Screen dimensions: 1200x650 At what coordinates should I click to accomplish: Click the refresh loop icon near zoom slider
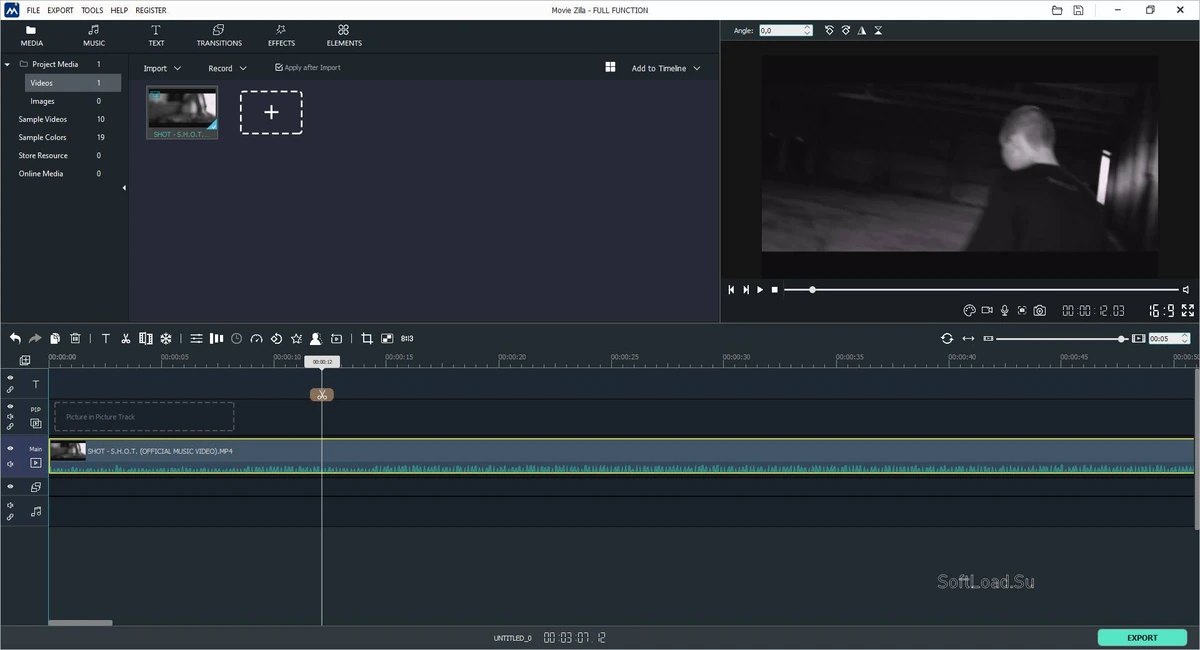[x=947, y=338]
